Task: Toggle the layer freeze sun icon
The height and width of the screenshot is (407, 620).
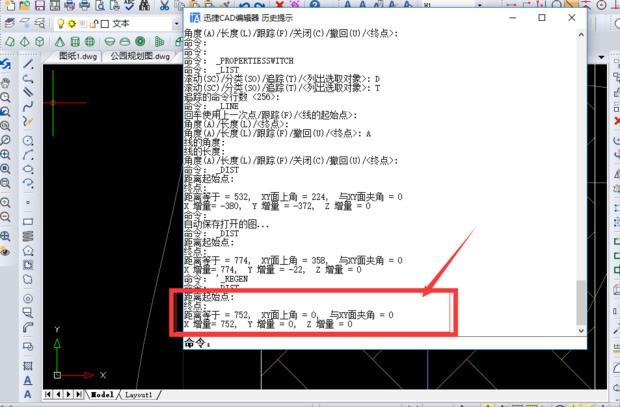Action: coord(73,22)
